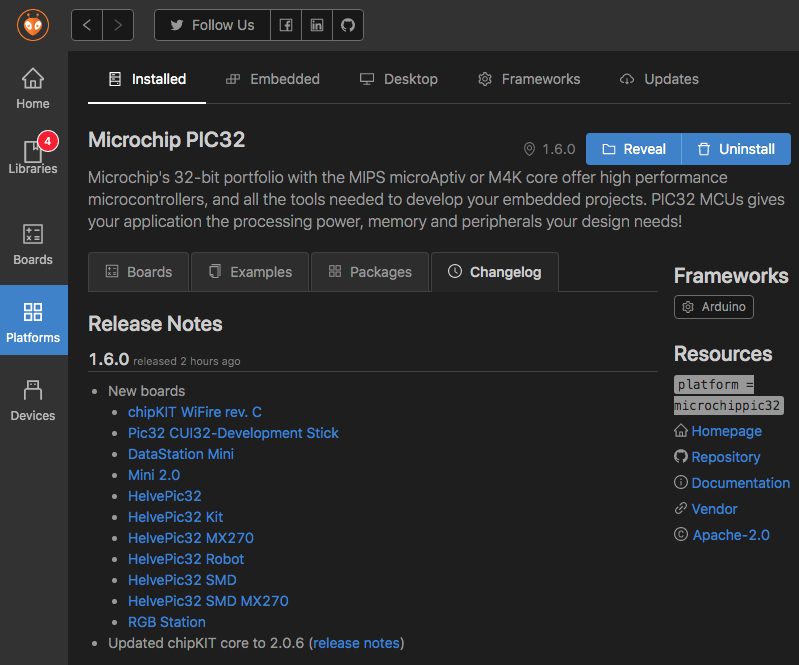Click the PlatformIO alien head logo
The height and width of the screenshot is (665, 799).
tap(33, 24)
